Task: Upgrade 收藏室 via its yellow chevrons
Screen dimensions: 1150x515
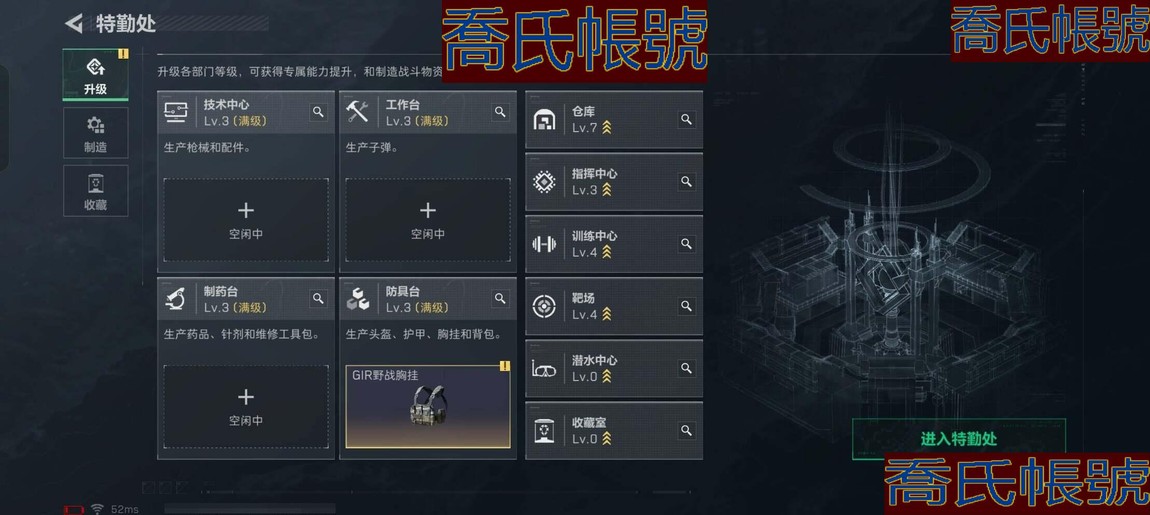Action: click(x=607, y=439)
